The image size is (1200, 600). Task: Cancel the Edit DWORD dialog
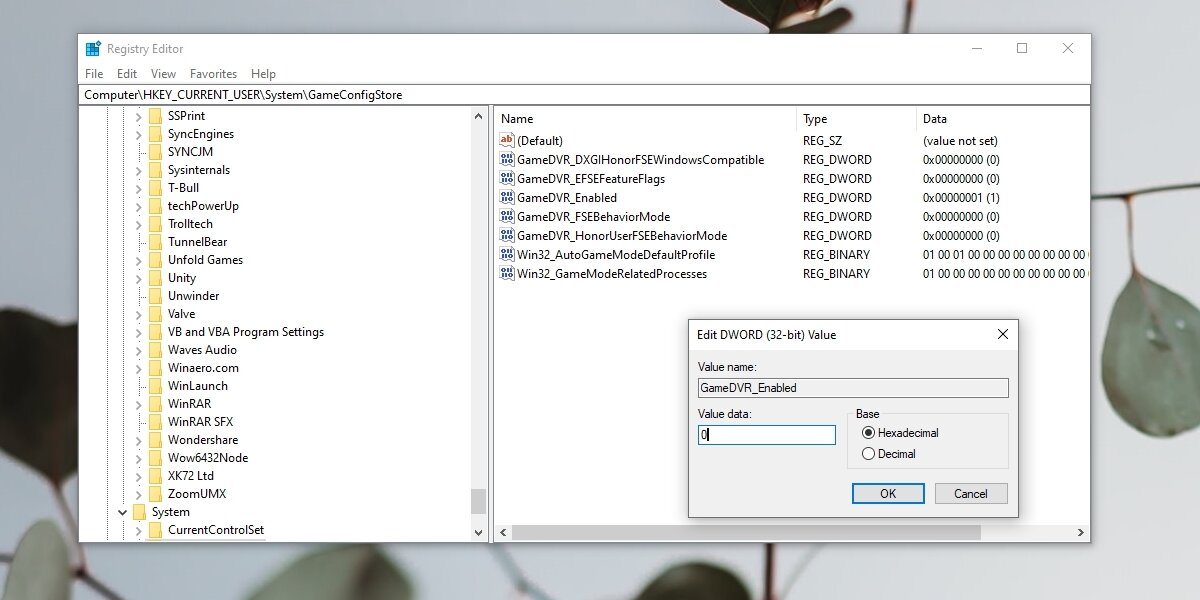tap(970, 494)
